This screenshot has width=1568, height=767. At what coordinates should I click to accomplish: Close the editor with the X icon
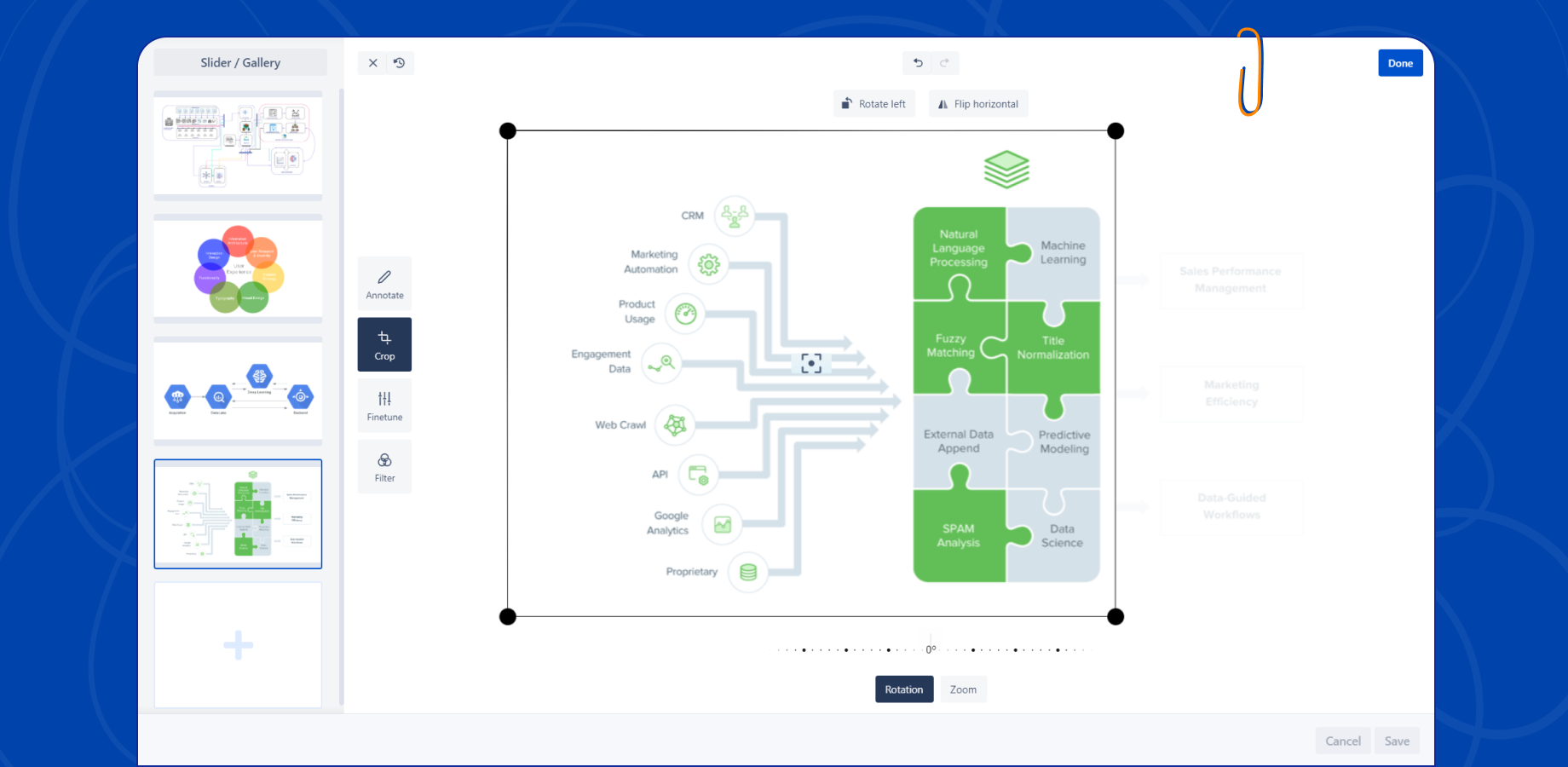[x=372, y=62]
